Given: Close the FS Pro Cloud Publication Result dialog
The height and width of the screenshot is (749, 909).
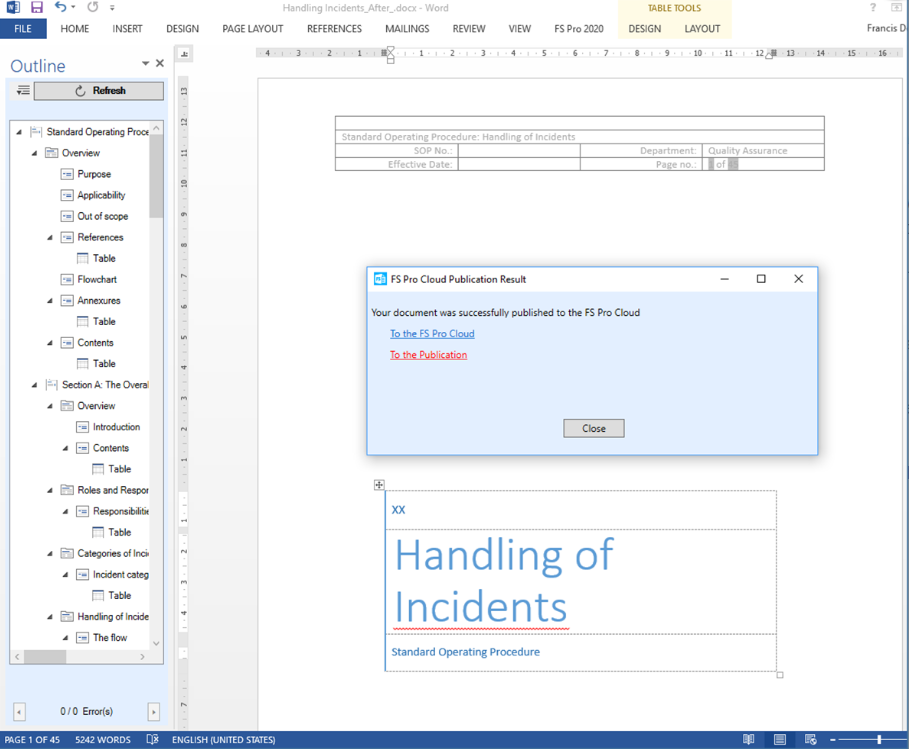Looking at the screenshot, I should pos(593,427).
